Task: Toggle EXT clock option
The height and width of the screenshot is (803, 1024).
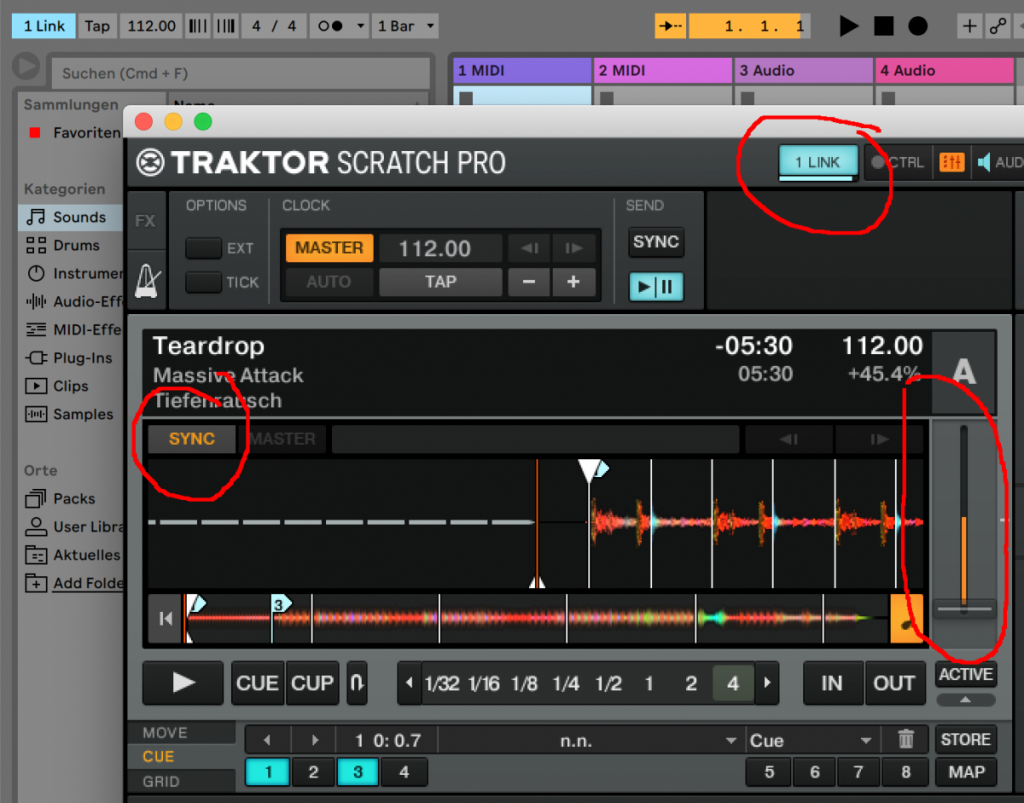Action: [x=203, y=248]
